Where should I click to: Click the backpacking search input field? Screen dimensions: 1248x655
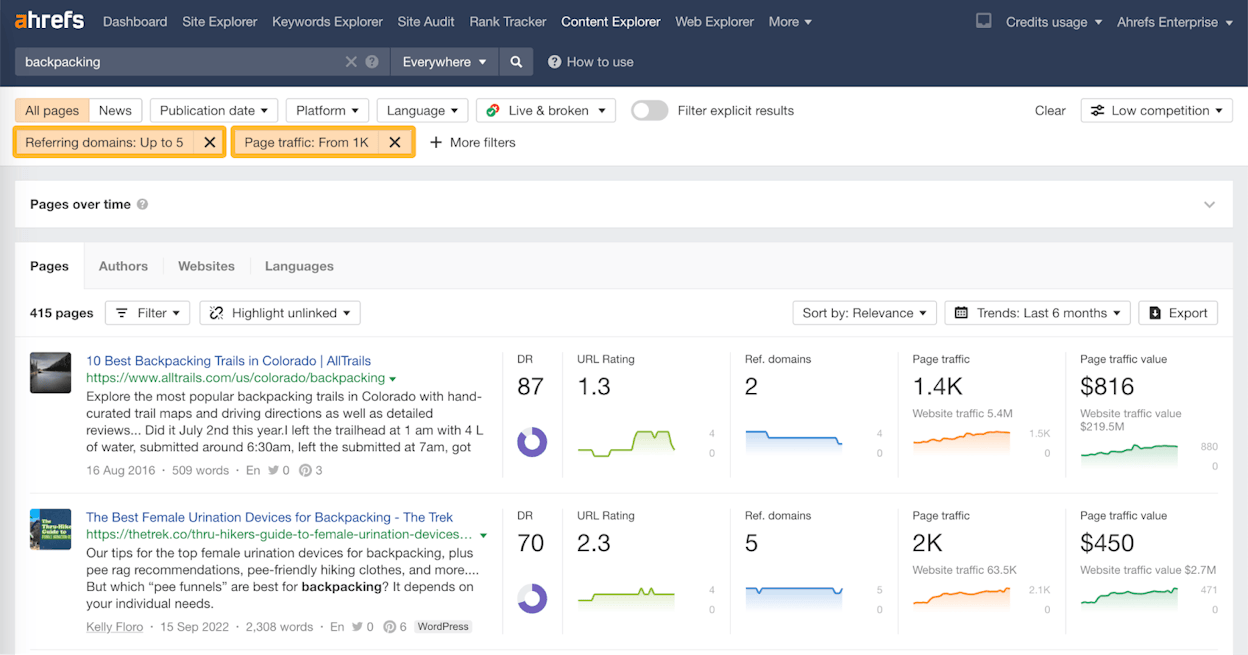[x=180, y=62]
